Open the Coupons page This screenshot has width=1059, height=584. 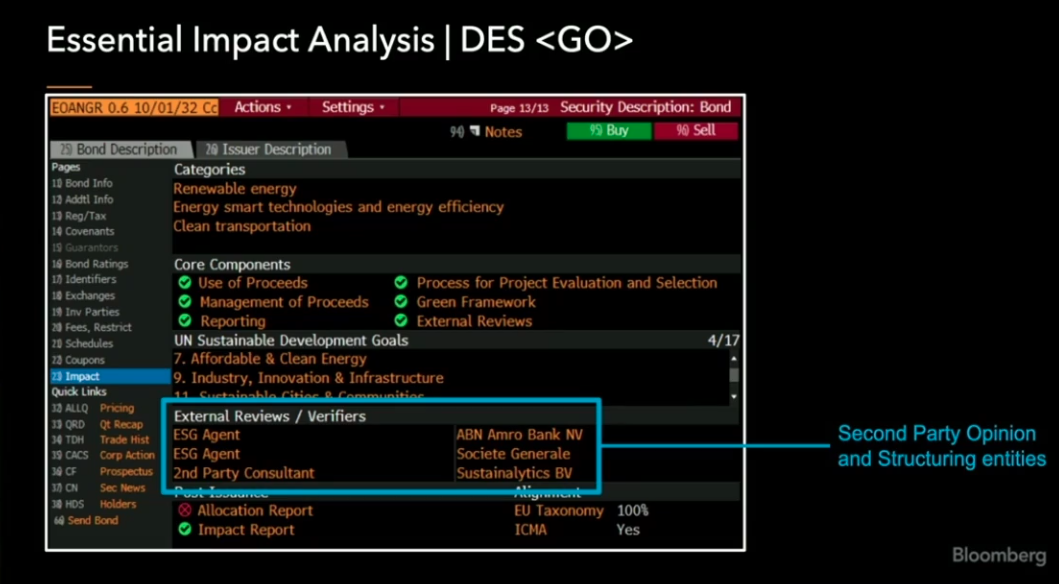[78, 360]
